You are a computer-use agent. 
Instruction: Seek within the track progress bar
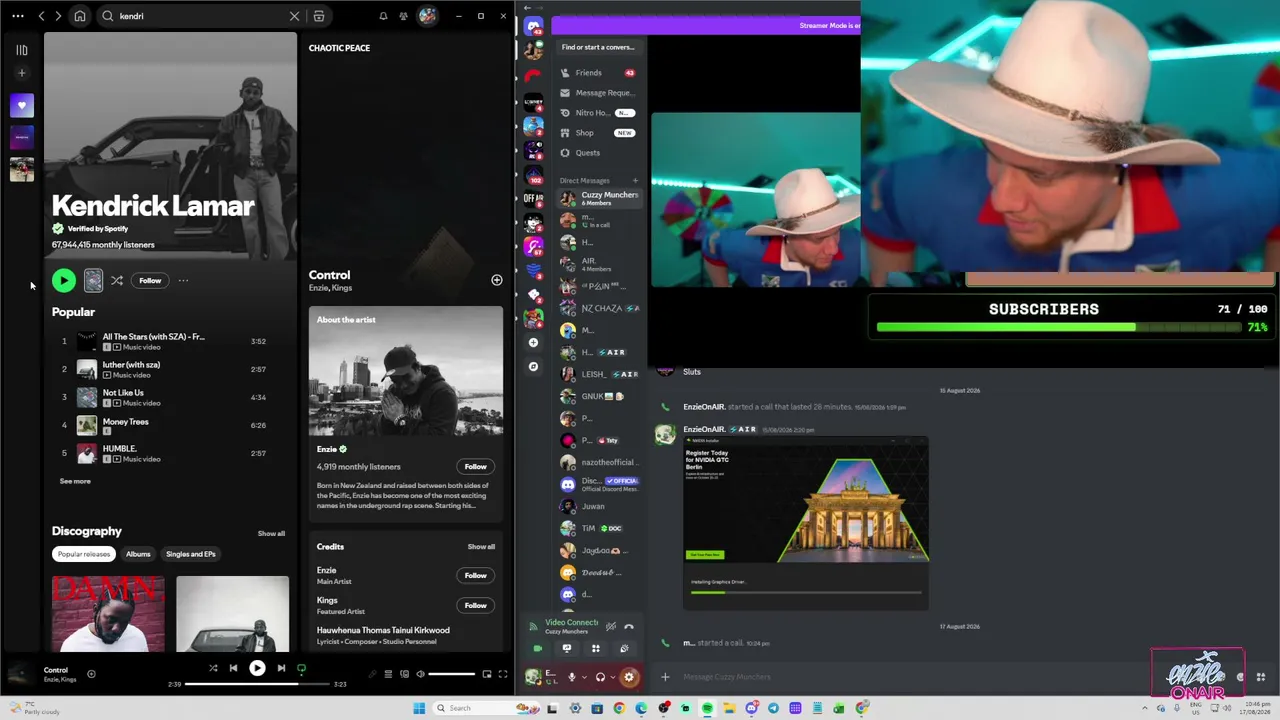(x=257, y=684)
